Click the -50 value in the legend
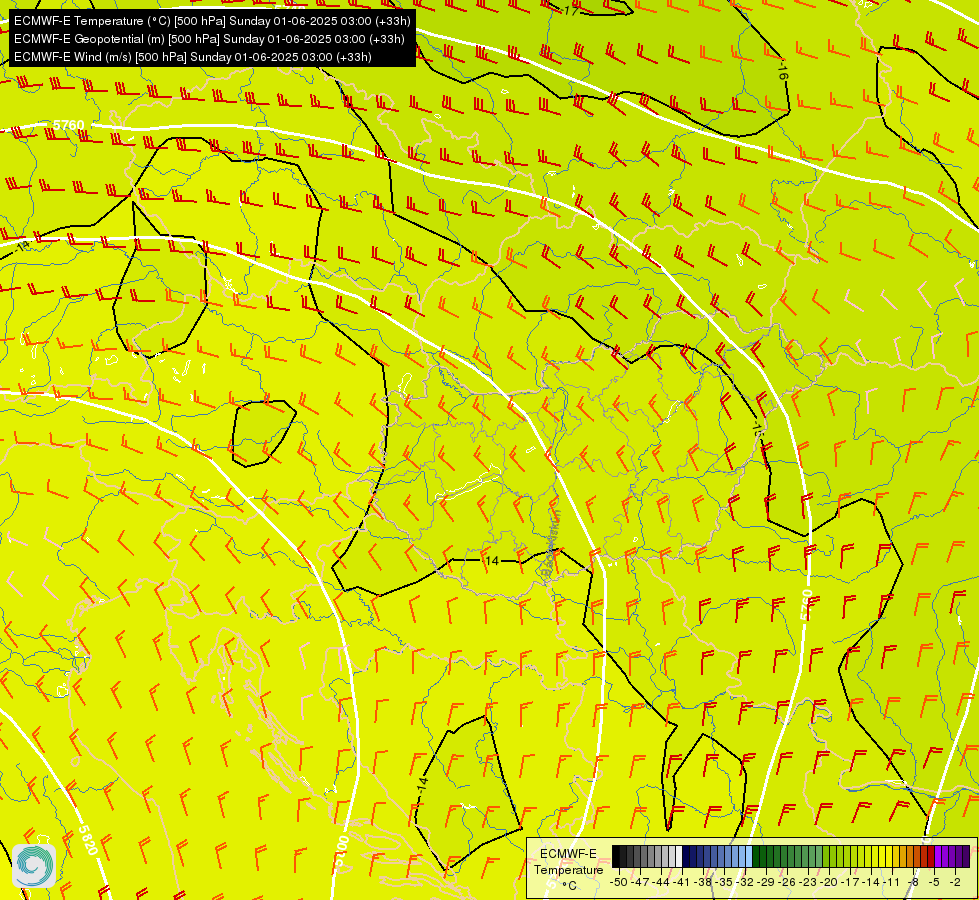Viewport: 979px width, 900px height. [619, 882]
